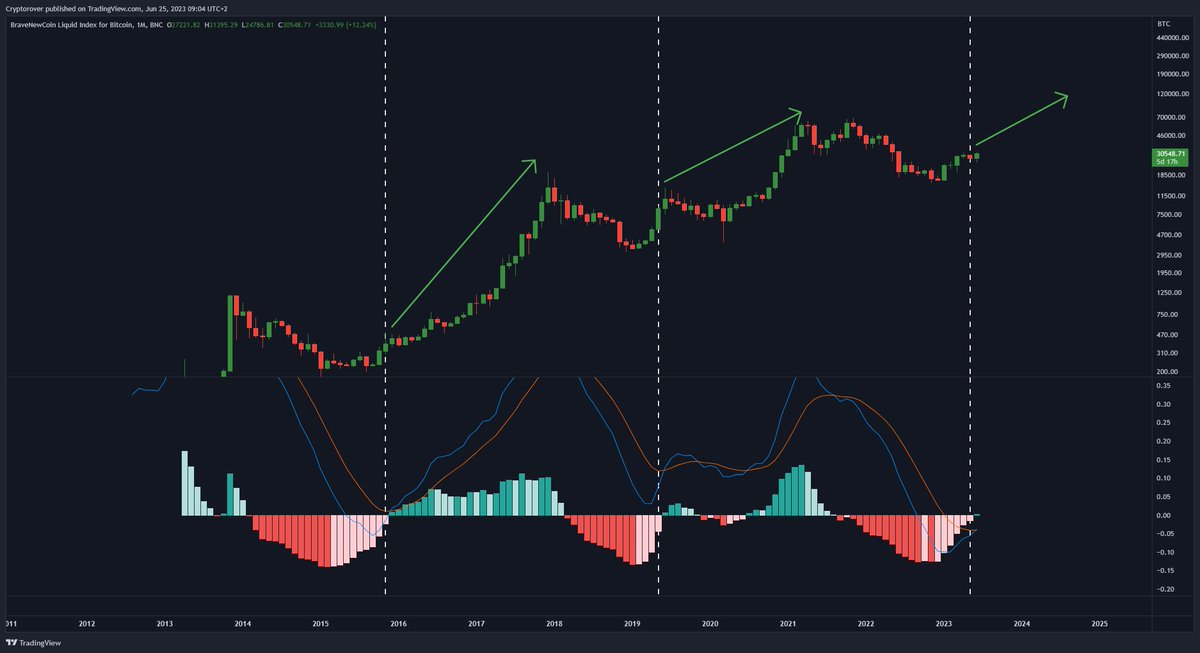This screenshot has width=1200, height=653.
Task: Click the 440000.00 price scale label
Action: pos(1171,38)
